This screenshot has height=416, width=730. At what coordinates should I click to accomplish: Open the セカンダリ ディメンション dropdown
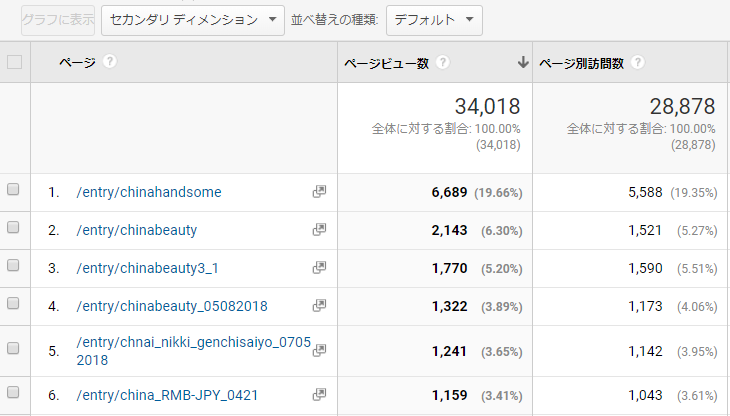(x=193, y=20)
